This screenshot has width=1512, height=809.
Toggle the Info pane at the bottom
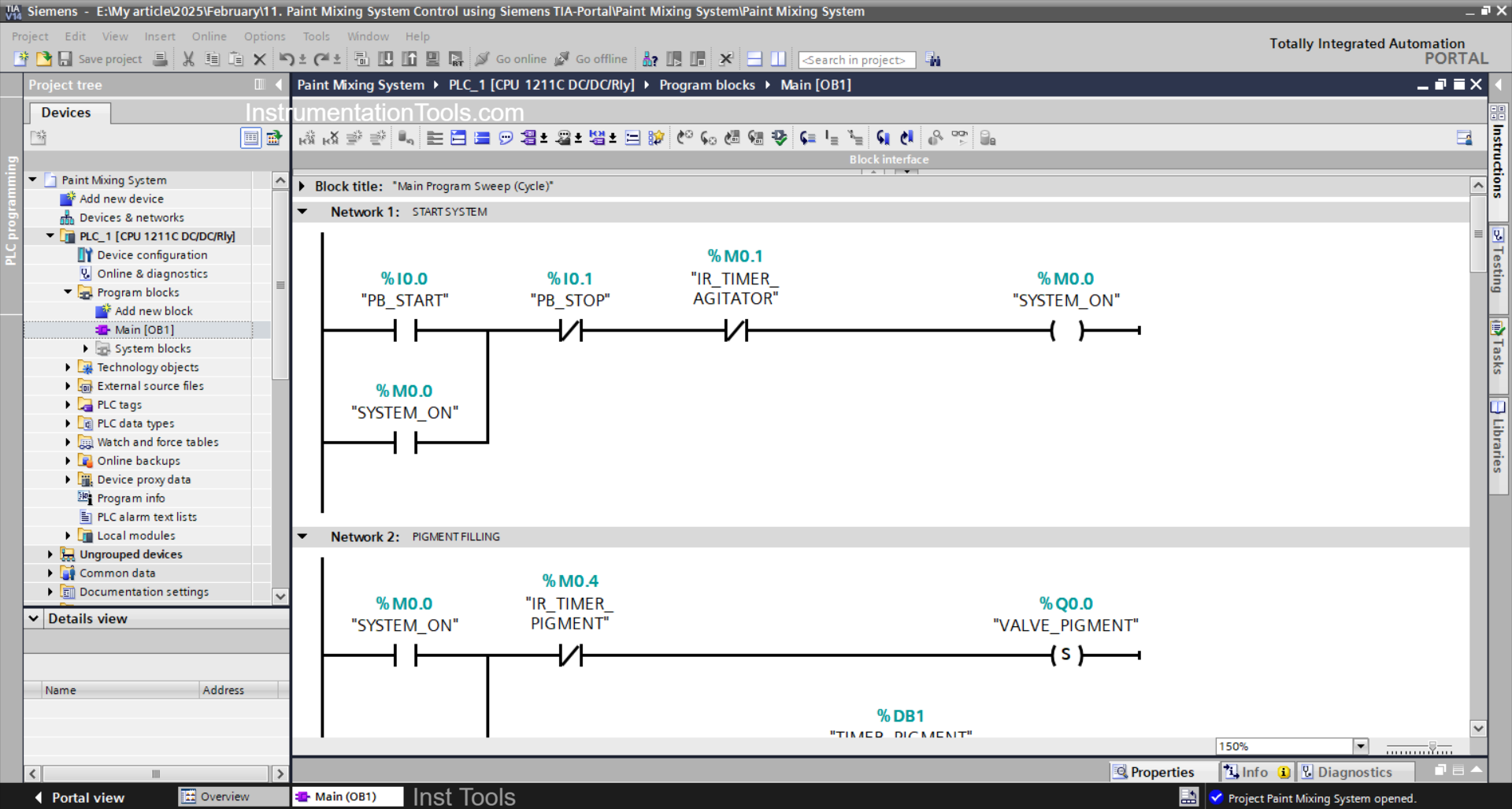1254,772
